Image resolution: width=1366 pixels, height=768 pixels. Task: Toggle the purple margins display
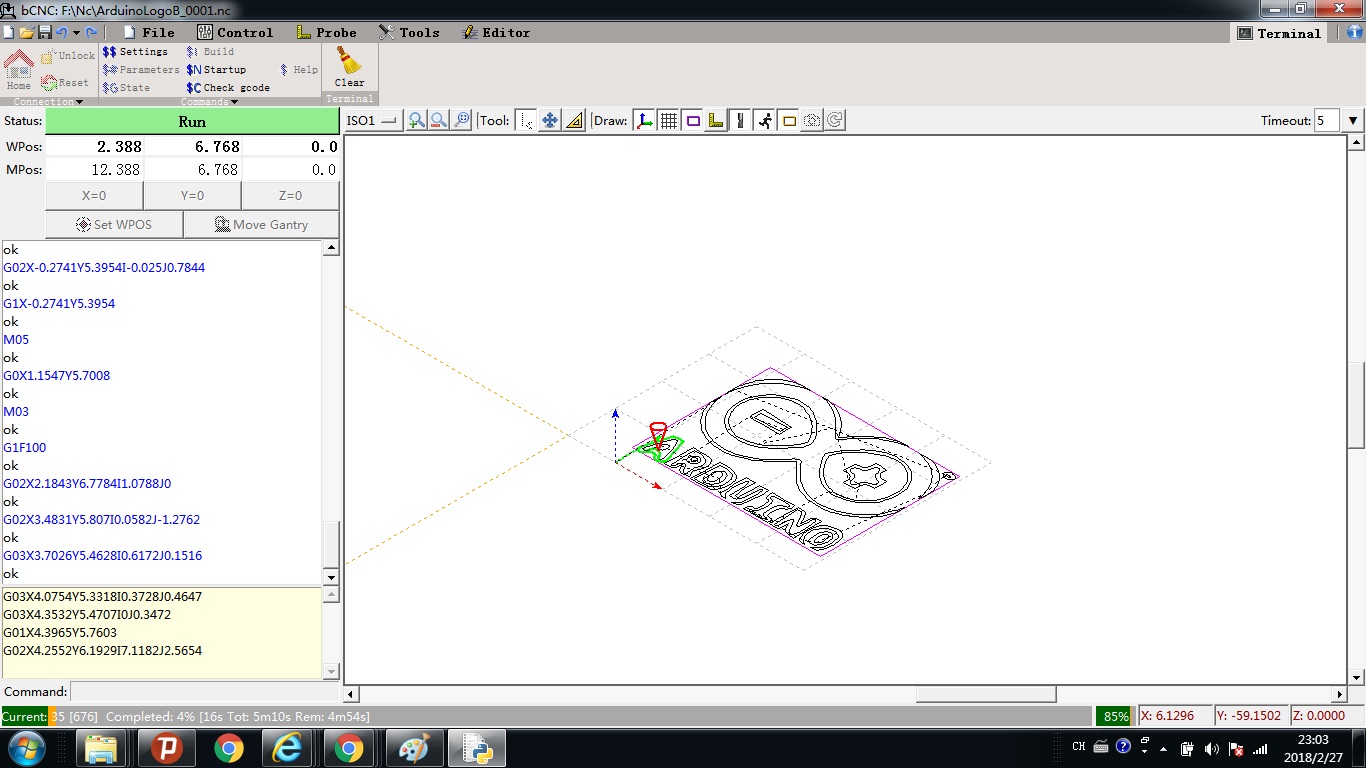point(693,121)
